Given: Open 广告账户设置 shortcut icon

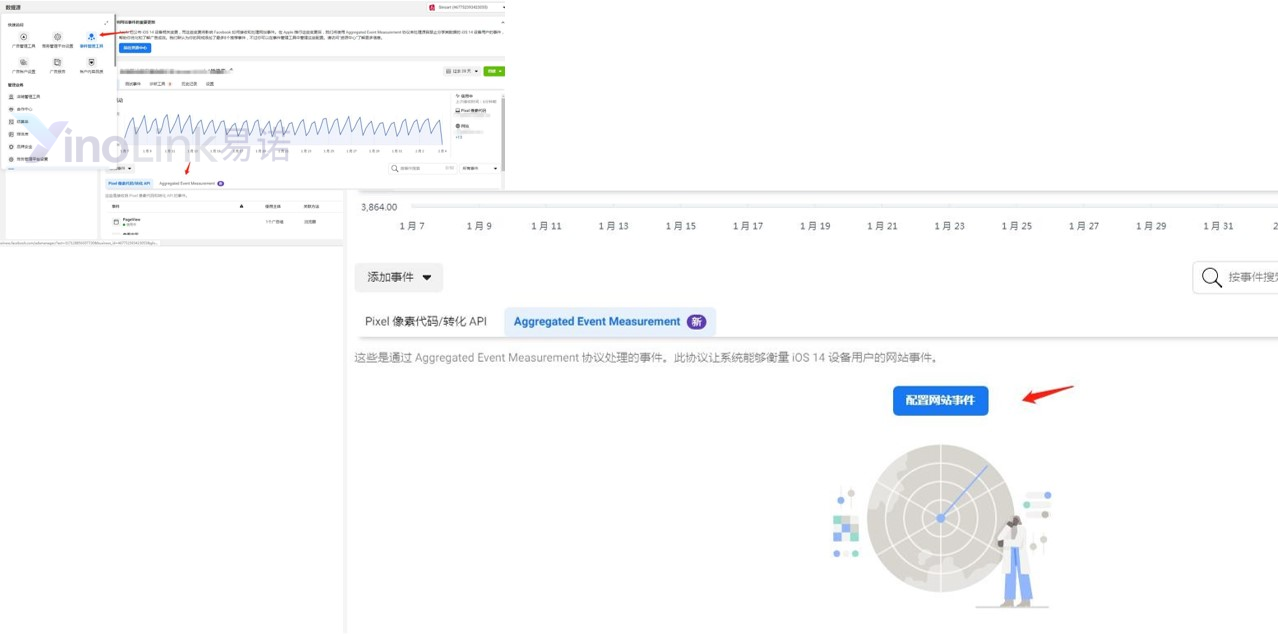Looking at the screenshot, I should pos(23,62).
